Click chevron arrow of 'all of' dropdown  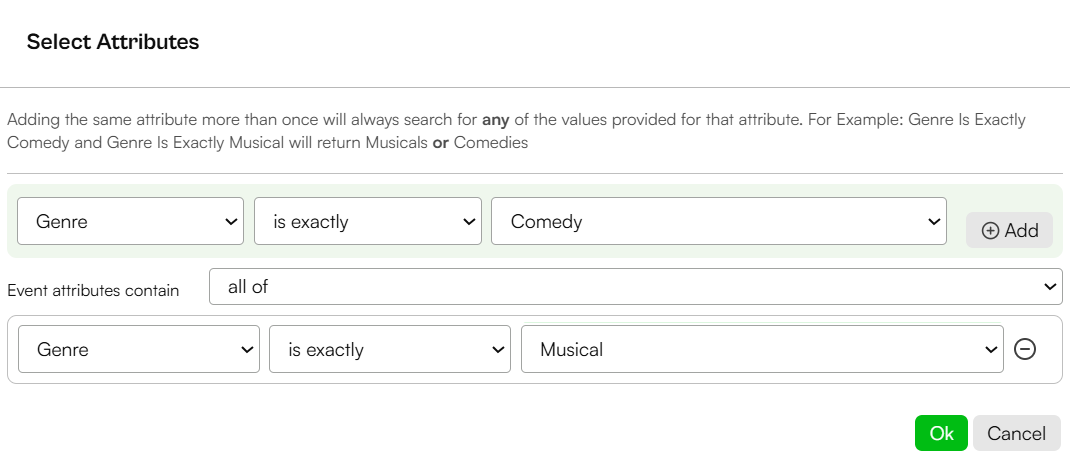pos(1050,287)
